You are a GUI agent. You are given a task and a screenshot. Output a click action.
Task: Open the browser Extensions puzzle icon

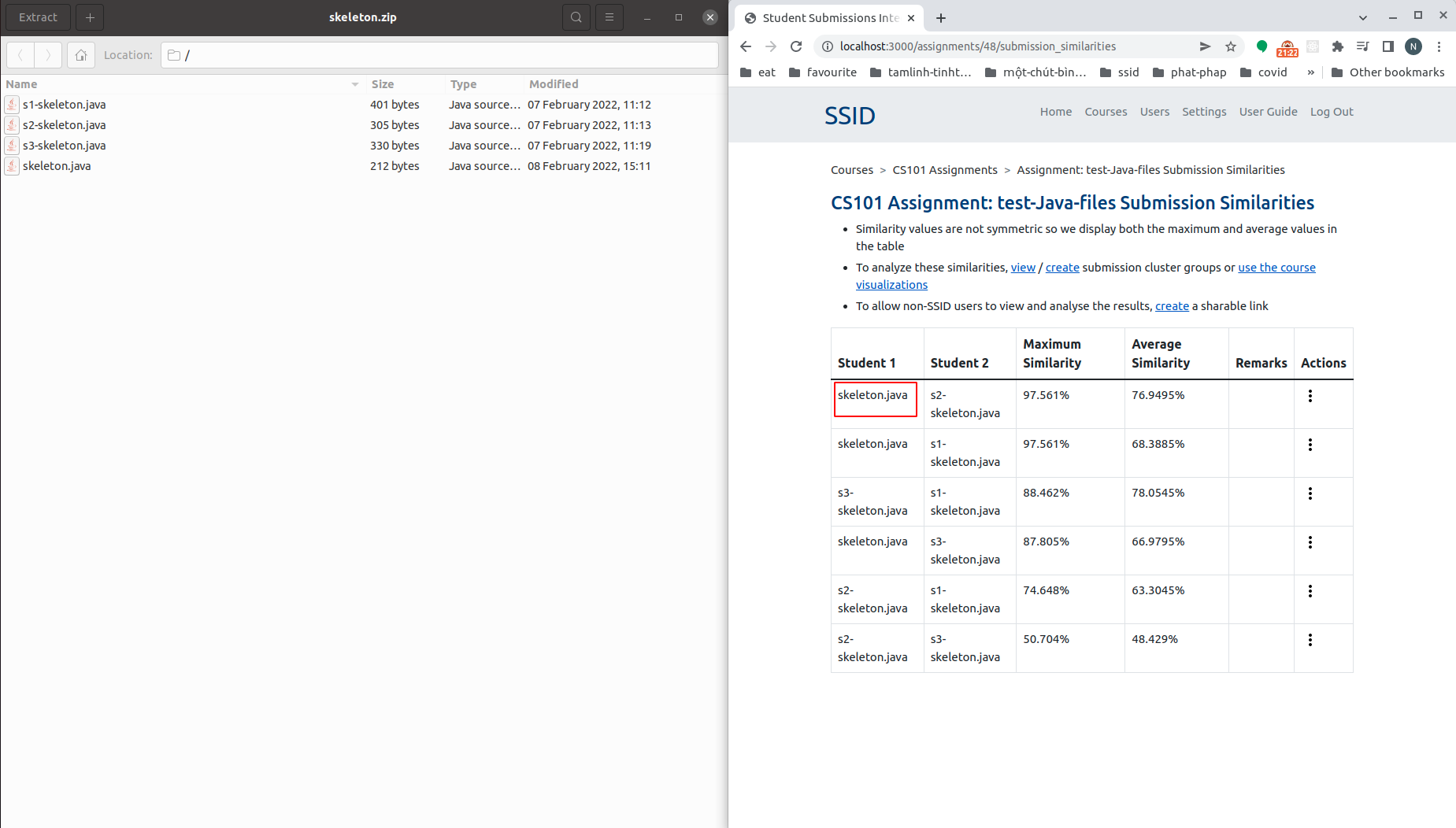click(1337, 46)
